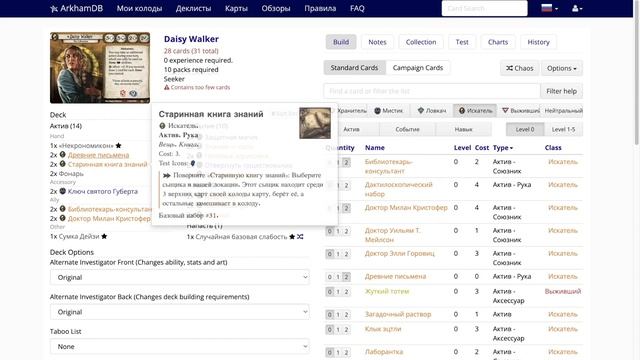The height and width of the screenshot is (360, 640).
Task: Open Daisy Walker investigator link
Action: point(191,39)
